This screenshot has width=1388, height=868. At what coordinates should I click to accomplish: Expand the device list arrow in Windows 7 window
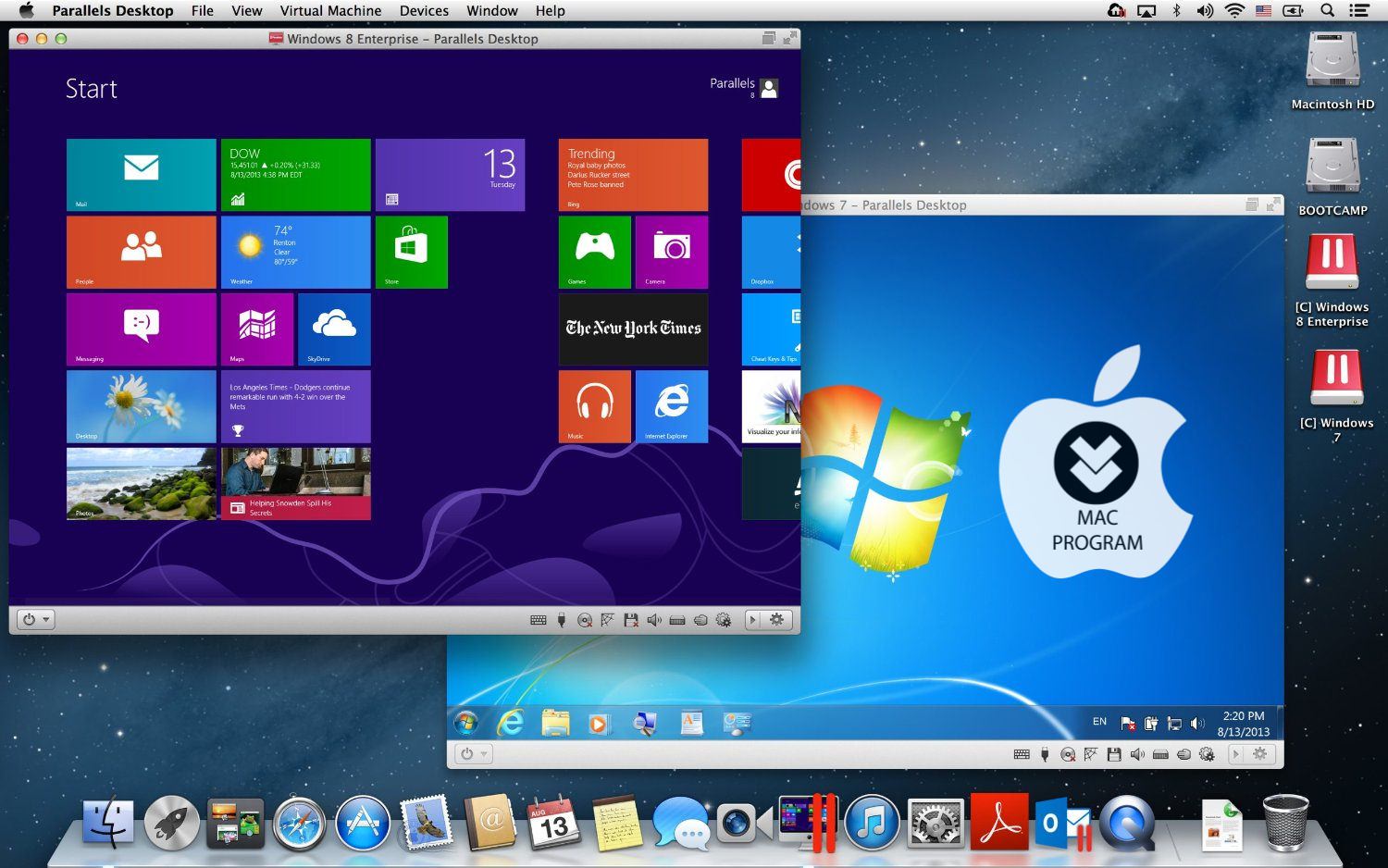pyautogui.click(x=1235, y=754)
